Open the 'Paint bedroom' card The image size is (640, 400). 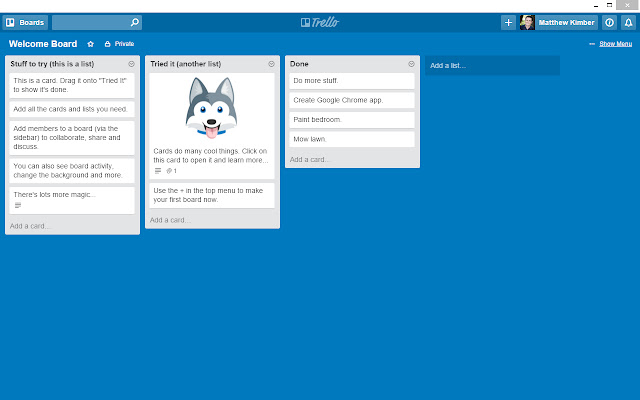point(352,120)
